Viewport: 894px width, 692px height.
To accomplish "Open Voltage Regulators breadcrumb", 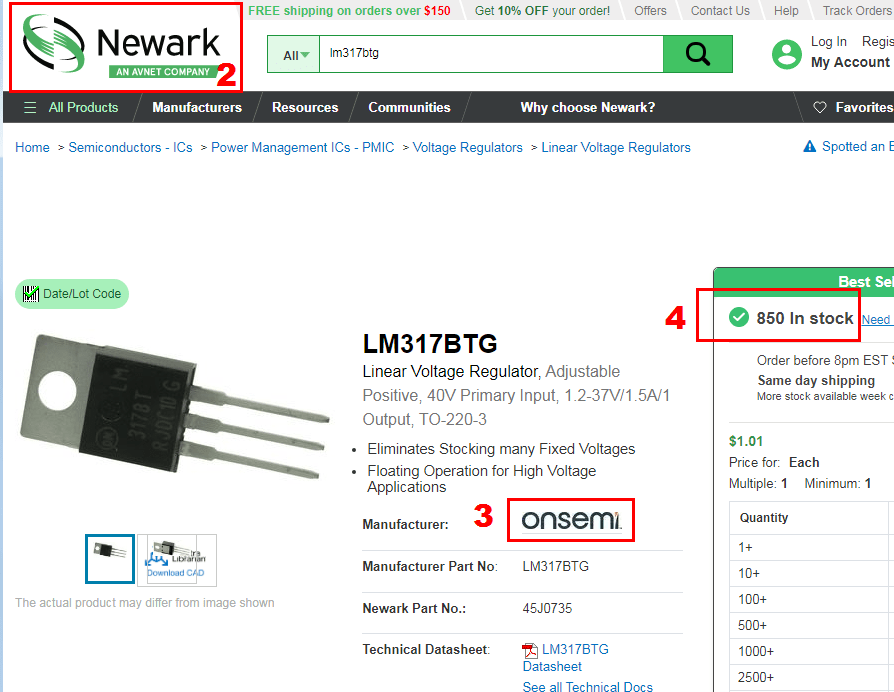I will (x=467, y=148).
